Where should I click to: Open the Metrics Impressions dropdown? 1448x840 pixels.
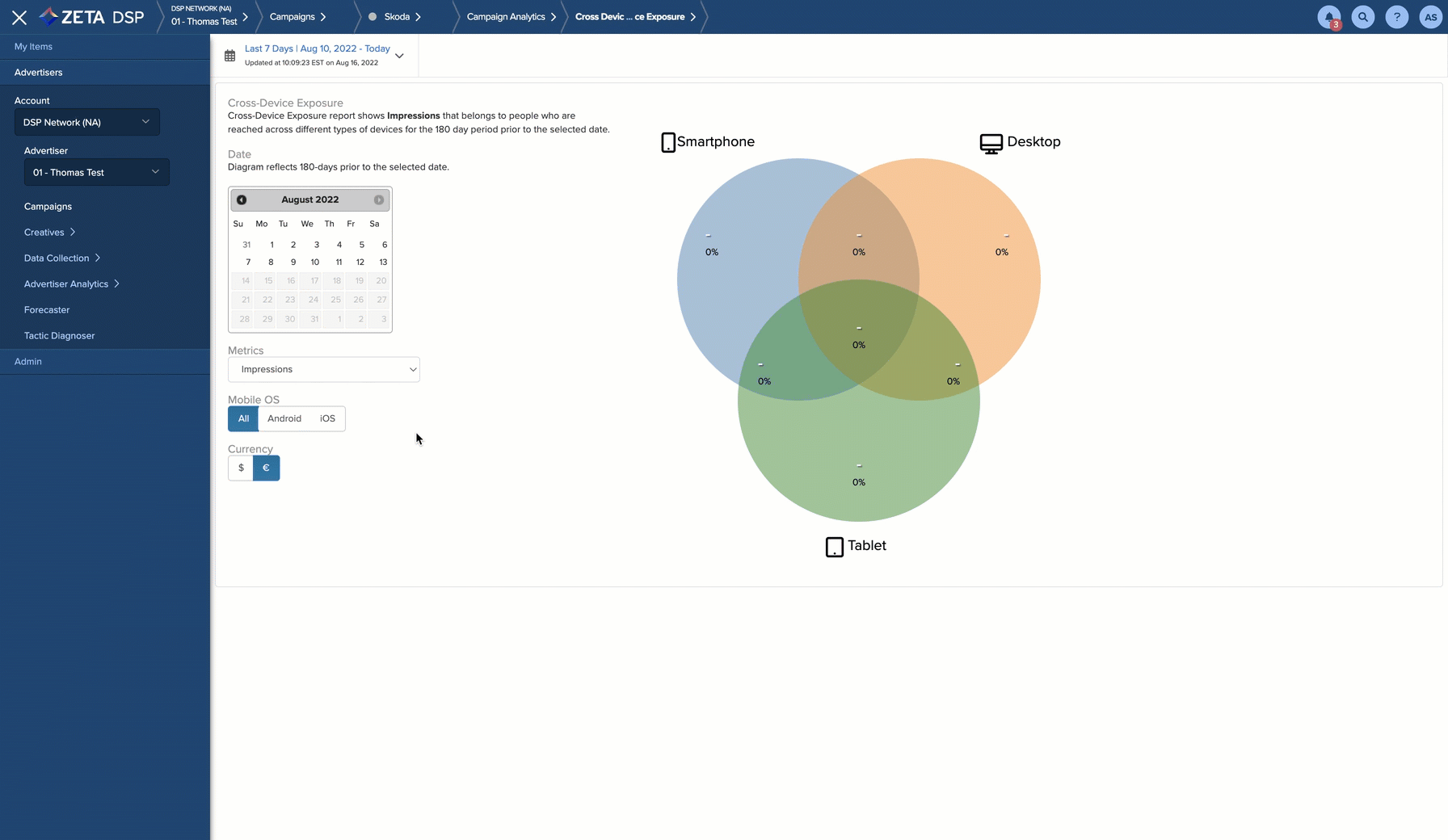pos(324,369)
